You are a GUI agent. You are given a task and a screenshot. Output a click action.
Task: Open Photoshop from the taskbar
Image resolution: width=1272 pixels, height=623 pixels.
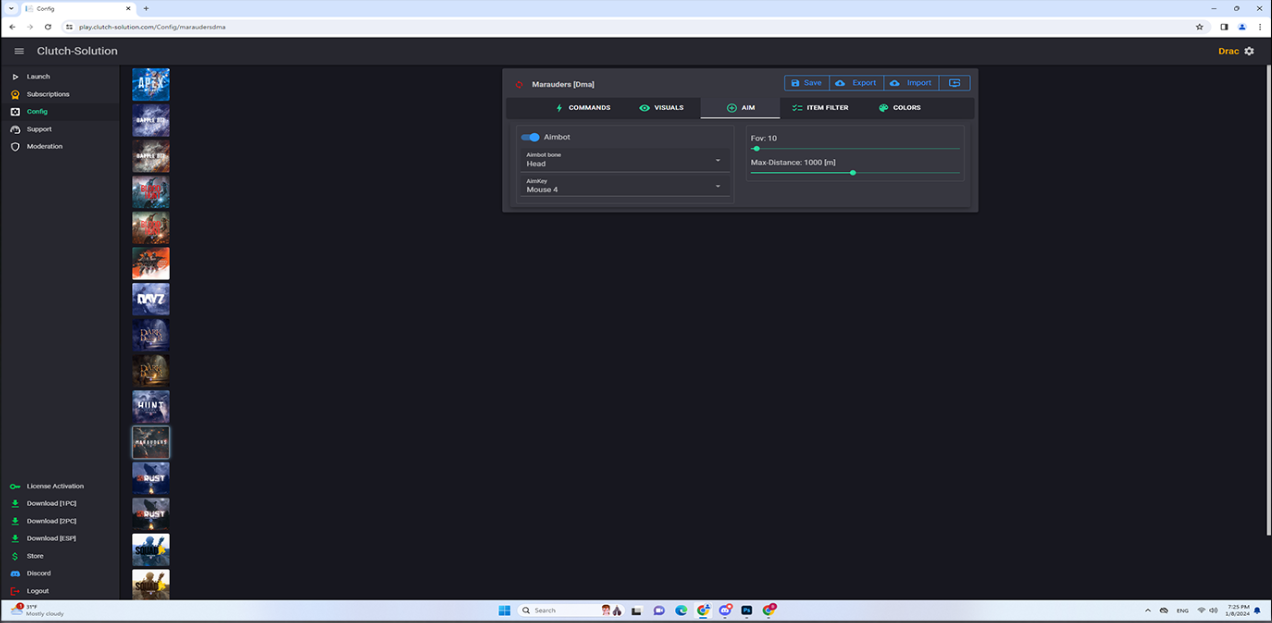click(746, 610)
